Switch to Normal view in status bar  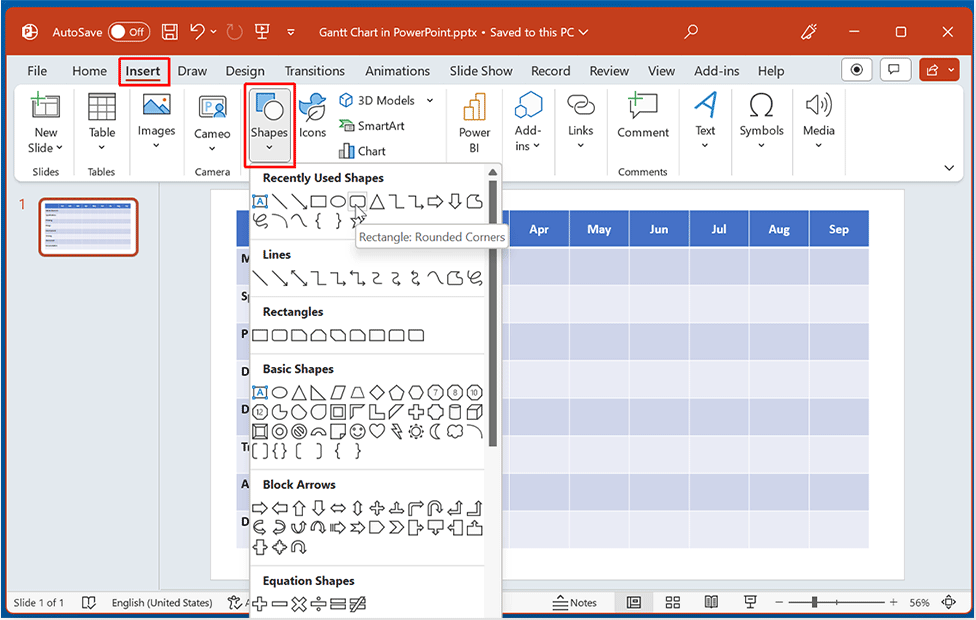(633, 603)
